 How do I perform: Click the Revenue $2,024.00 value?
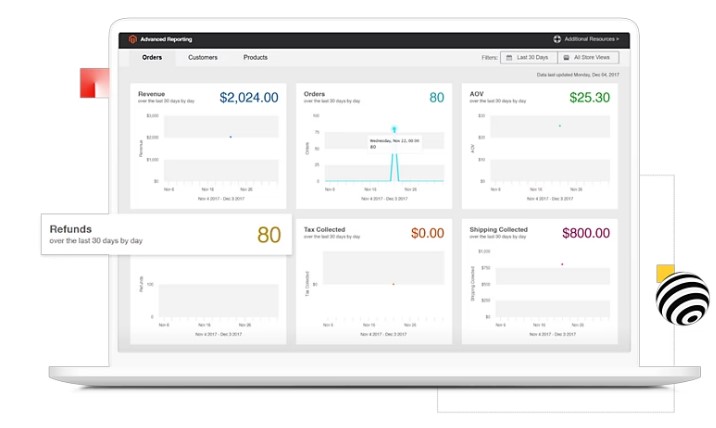coord(249,97)
